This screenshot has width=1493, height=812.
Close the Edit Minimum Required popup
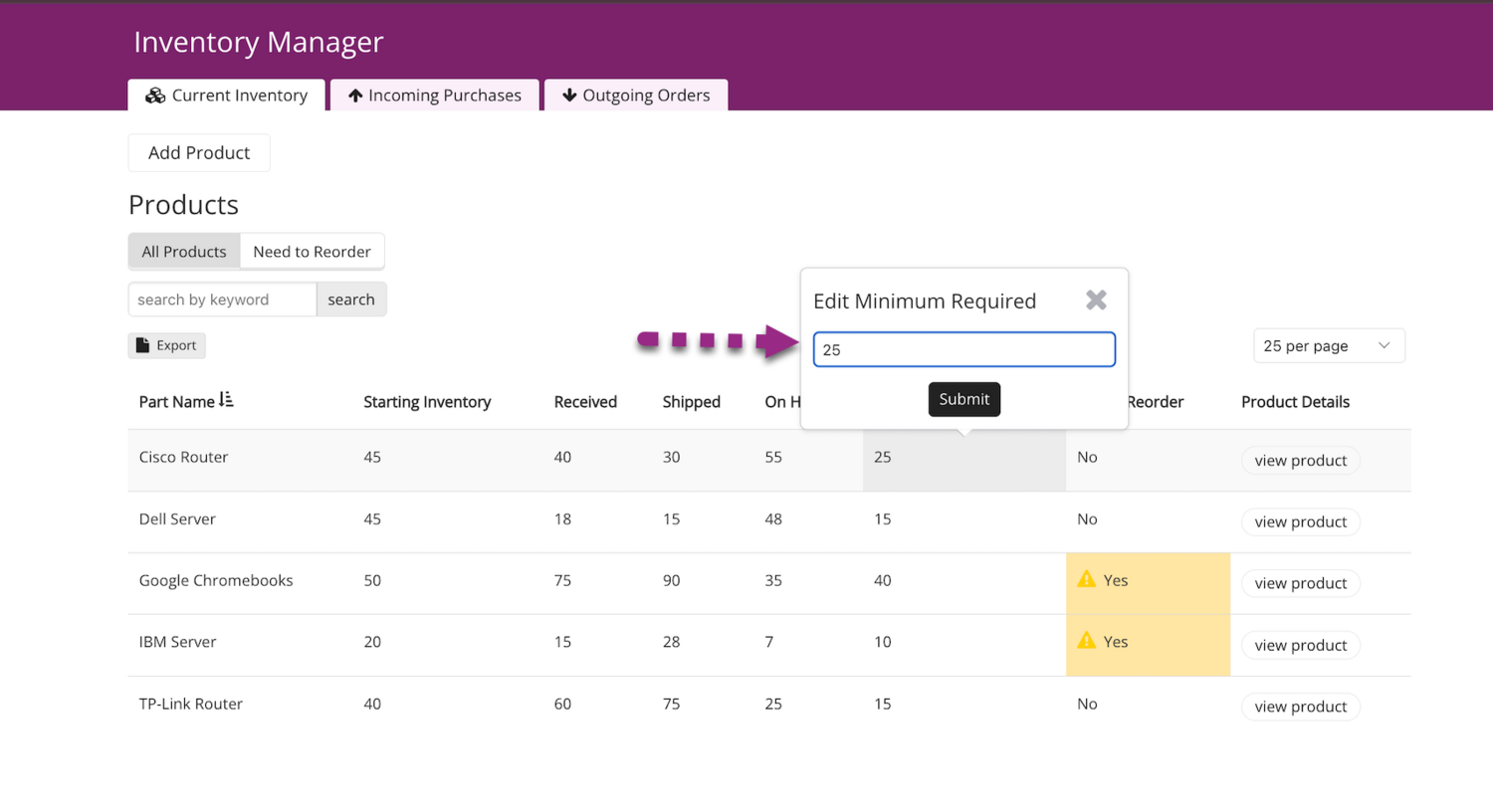[1096, 300]
